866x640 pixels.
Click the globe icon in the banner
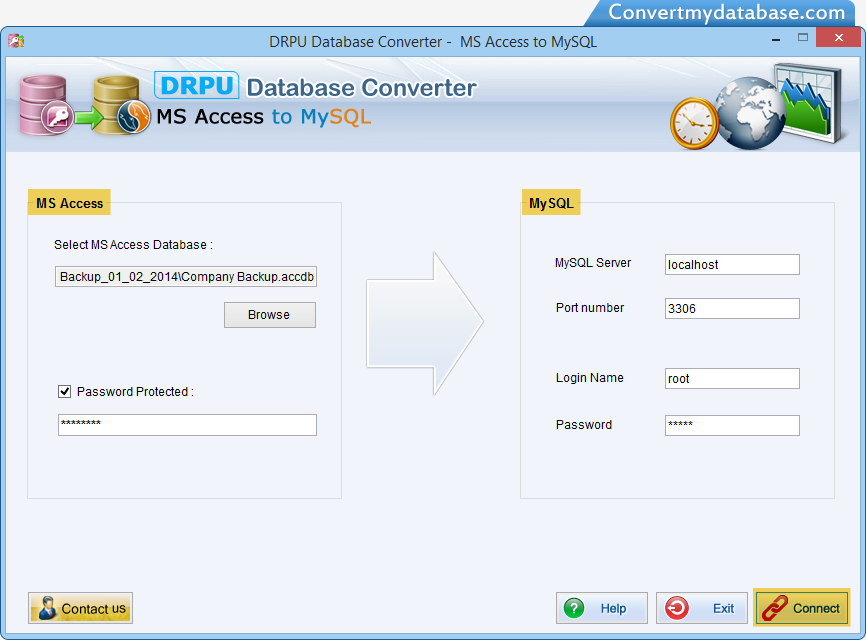point(749,113)
